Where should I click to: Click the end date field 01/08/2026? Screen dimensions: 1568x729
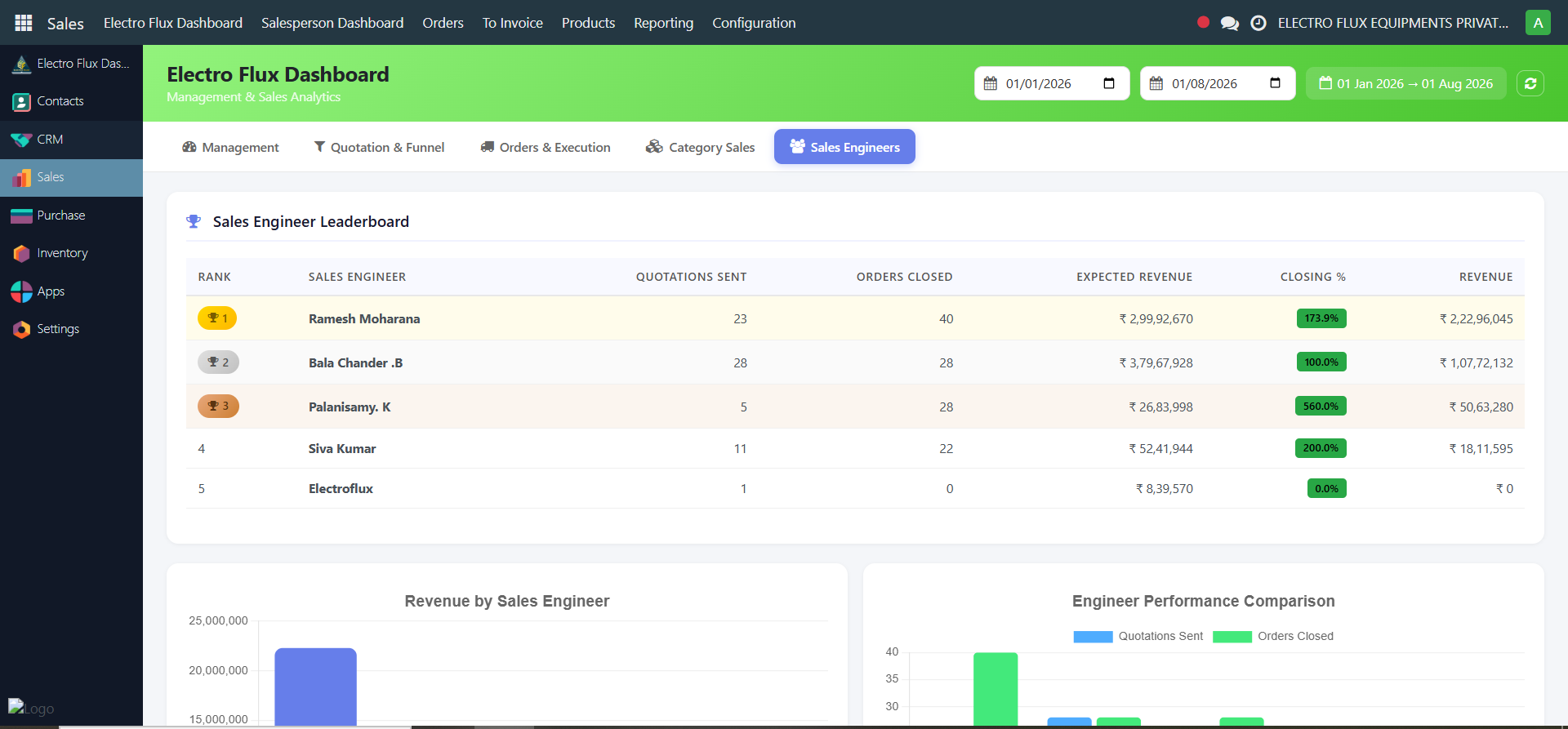1218,83
